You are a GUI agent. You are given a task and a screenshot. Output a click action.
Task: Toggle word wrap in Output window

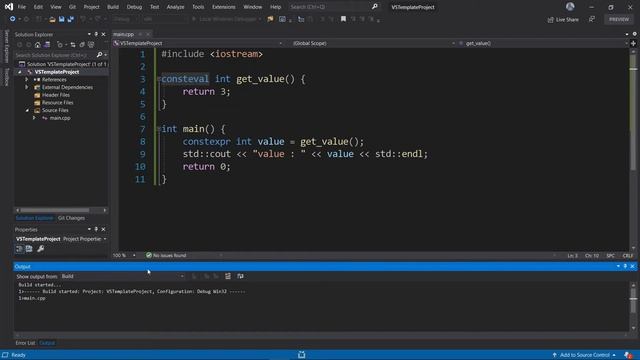(240, 276)
